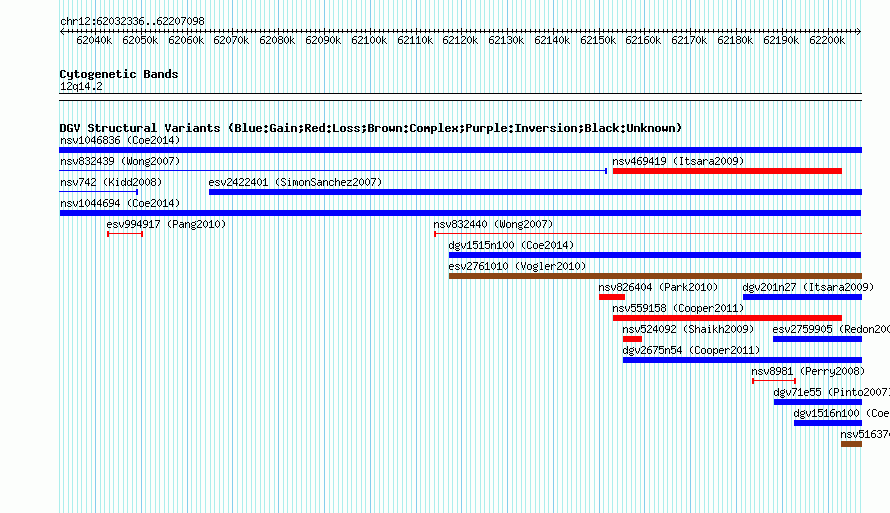Viewport: 890px width, 513px height.
Task: Select the nsv1044694 (Coe2014) gain bar
Action: pyautogui.click(x=460, y=213)
